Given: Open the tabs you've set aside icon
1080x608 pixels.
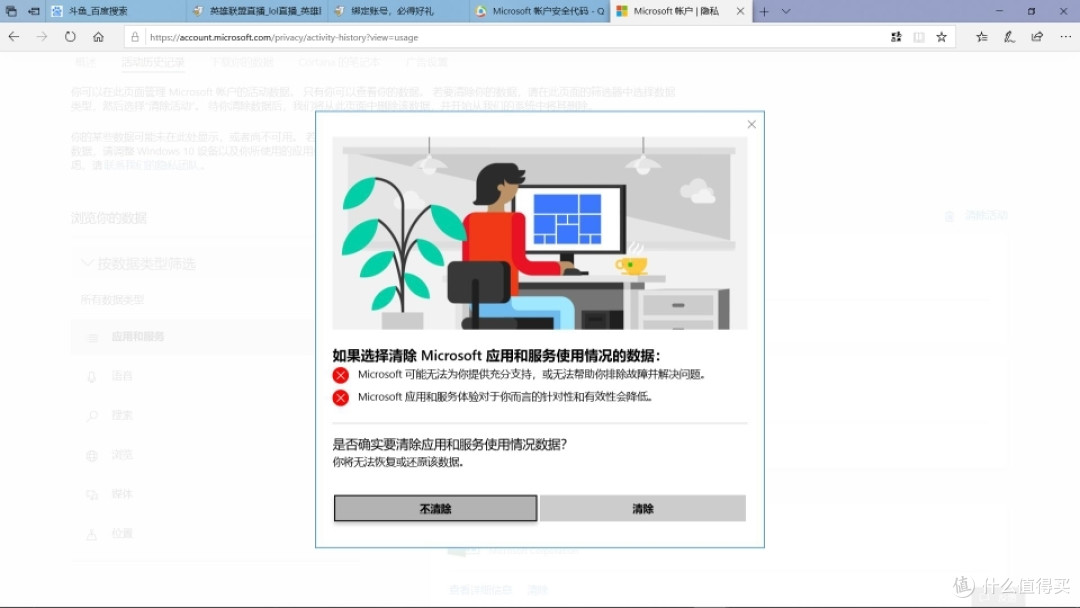Looking at the screenshot, I should coord(11,11).
